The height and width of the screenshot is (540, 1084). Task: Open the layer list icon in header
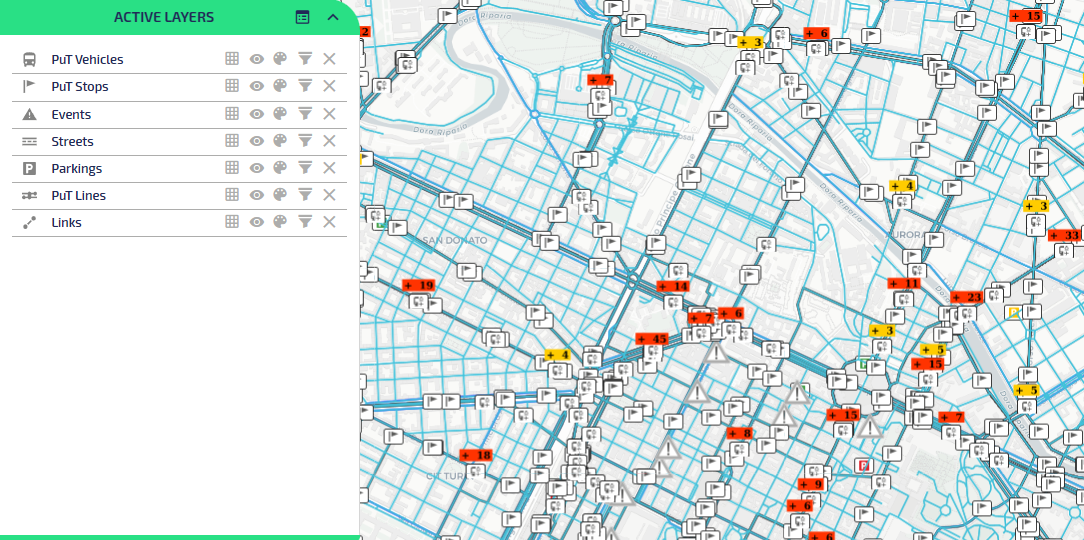(302, 17)
